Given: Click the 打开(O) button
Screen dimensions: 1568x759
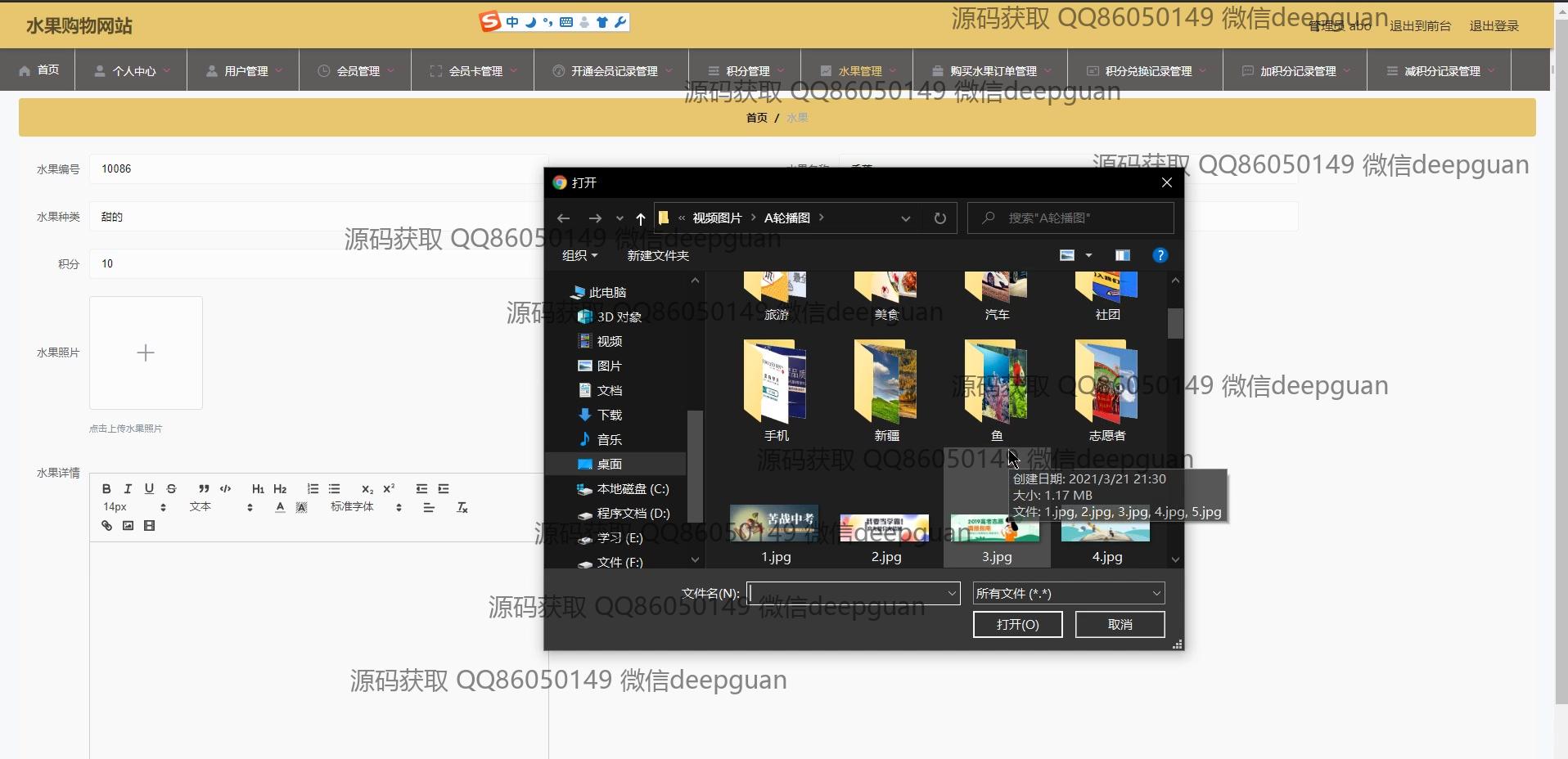Looking at the screenshot, I should point(1017,625).
